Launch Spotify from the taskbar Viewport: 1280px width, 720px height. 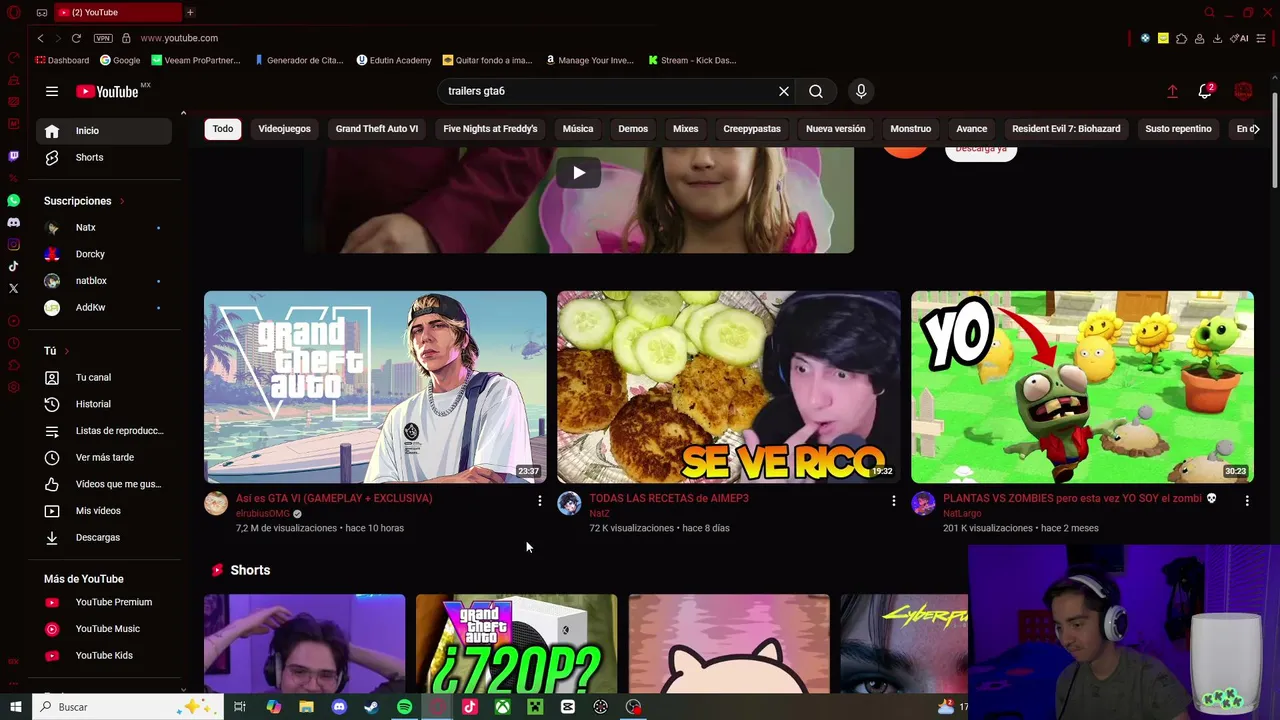tap(404, 707)
